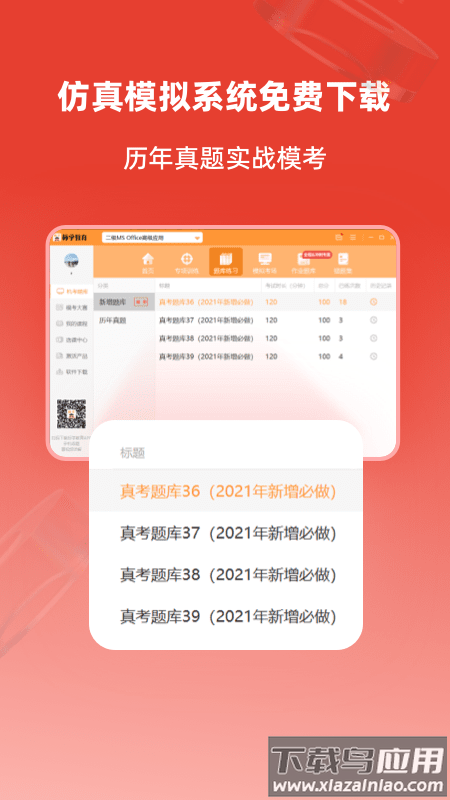Open 真考题库39 row in the table
The image size is (450, 800).
click(x=276, y=357)
